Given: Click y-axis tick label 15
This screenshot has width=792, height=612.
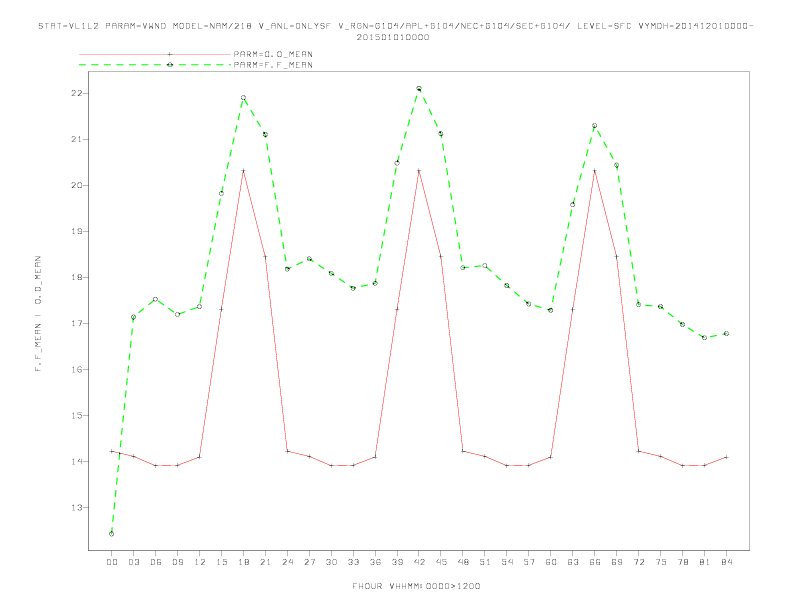Looking at the screenshot, I should pyautogui.click(x=76, y=416).
